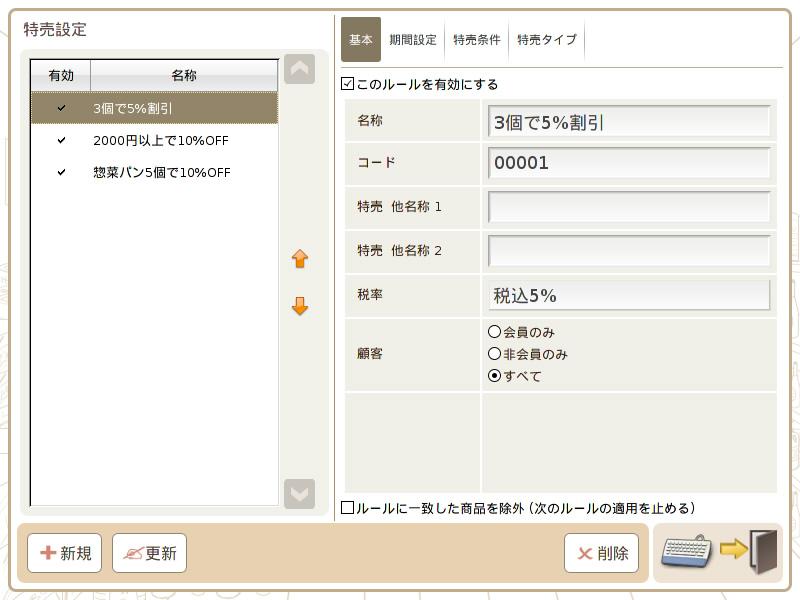Delete rule using 削除 button
This screenshot has width=800, height=600.
[x=602, y=553]
